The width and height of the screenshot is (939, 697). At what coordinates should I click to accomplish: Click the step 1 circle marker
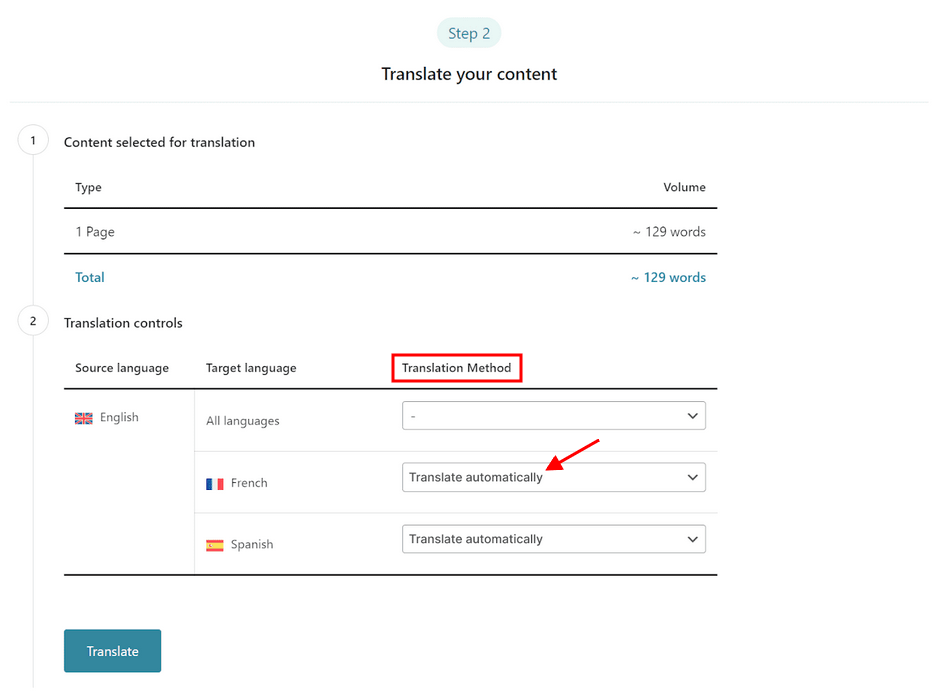click(x=33, y=141)
